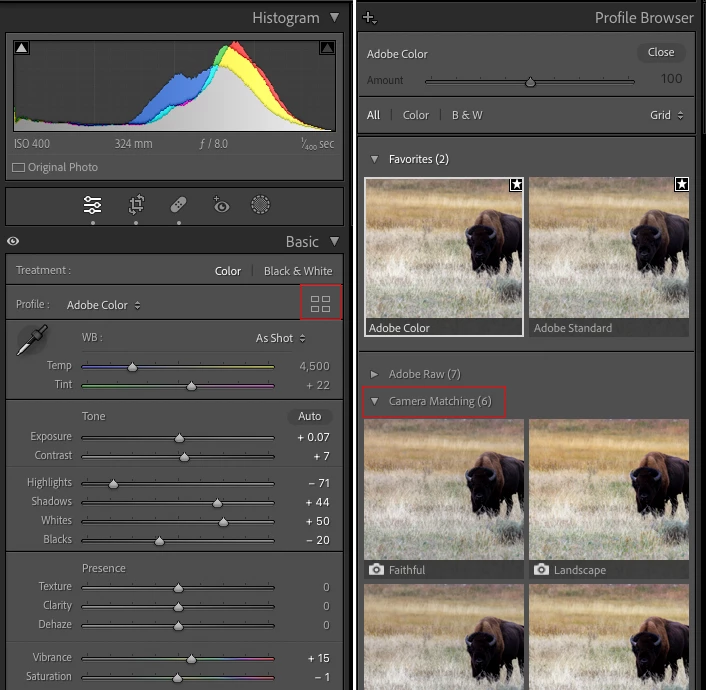Image resolution: width=706 pixels, height=690 pixels.
Task: Click the Contrast slider handle
Action: click(184, 457)
